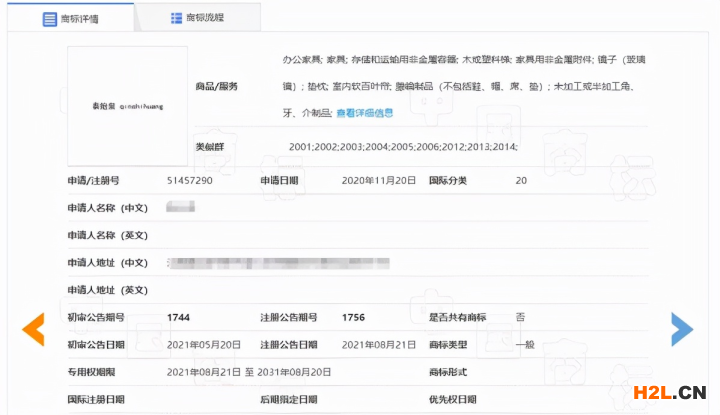The height and width of the screenshot is (415, 720).
Task: Click the international class value 20
Action: [x=521, y=181]
